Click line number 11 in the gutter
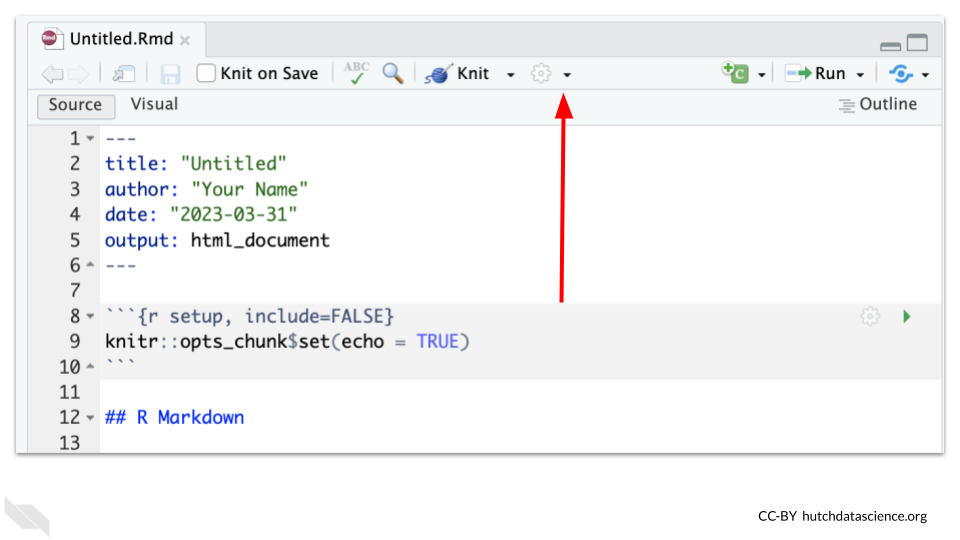Image resolution: width=960 pixels, height=540 pixels. click(70, 392)
